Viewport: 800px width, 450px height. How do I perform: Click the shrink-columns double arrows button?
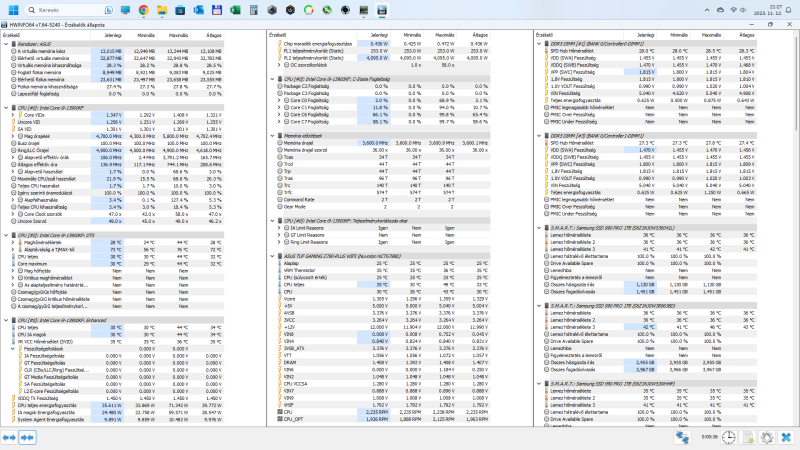pos(28,438)
